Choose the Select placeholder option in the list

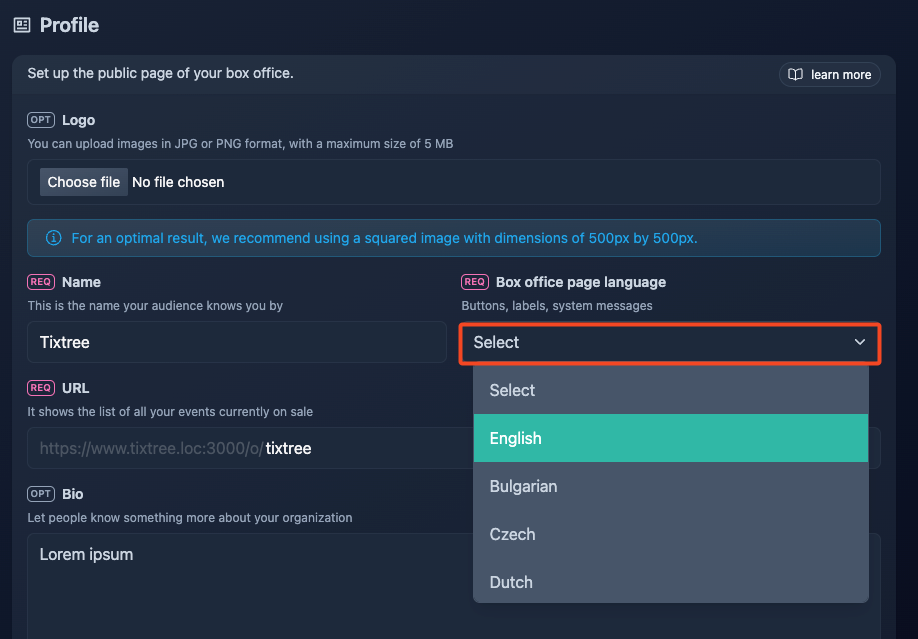[670, 390]
